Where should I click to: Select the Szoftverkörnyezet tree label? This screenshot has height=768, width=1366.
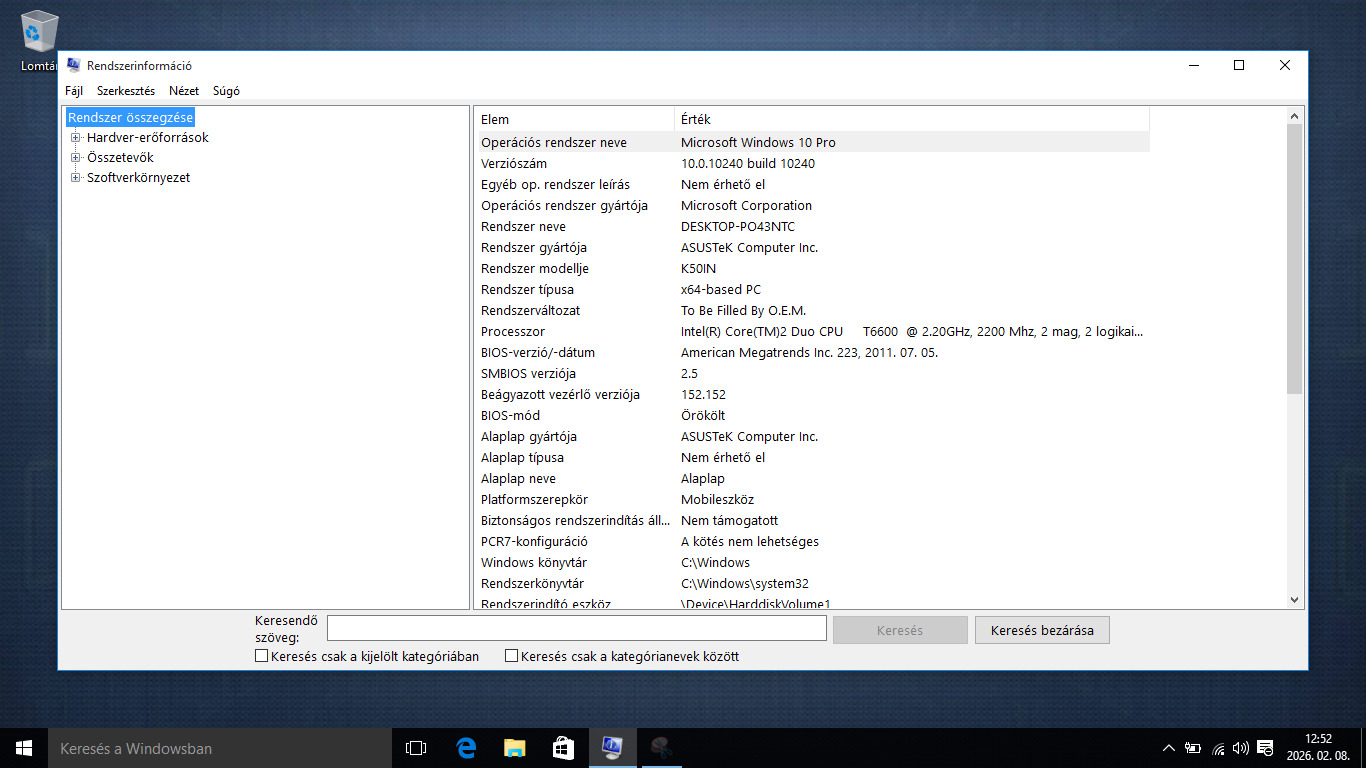click(x=138, y=178)
